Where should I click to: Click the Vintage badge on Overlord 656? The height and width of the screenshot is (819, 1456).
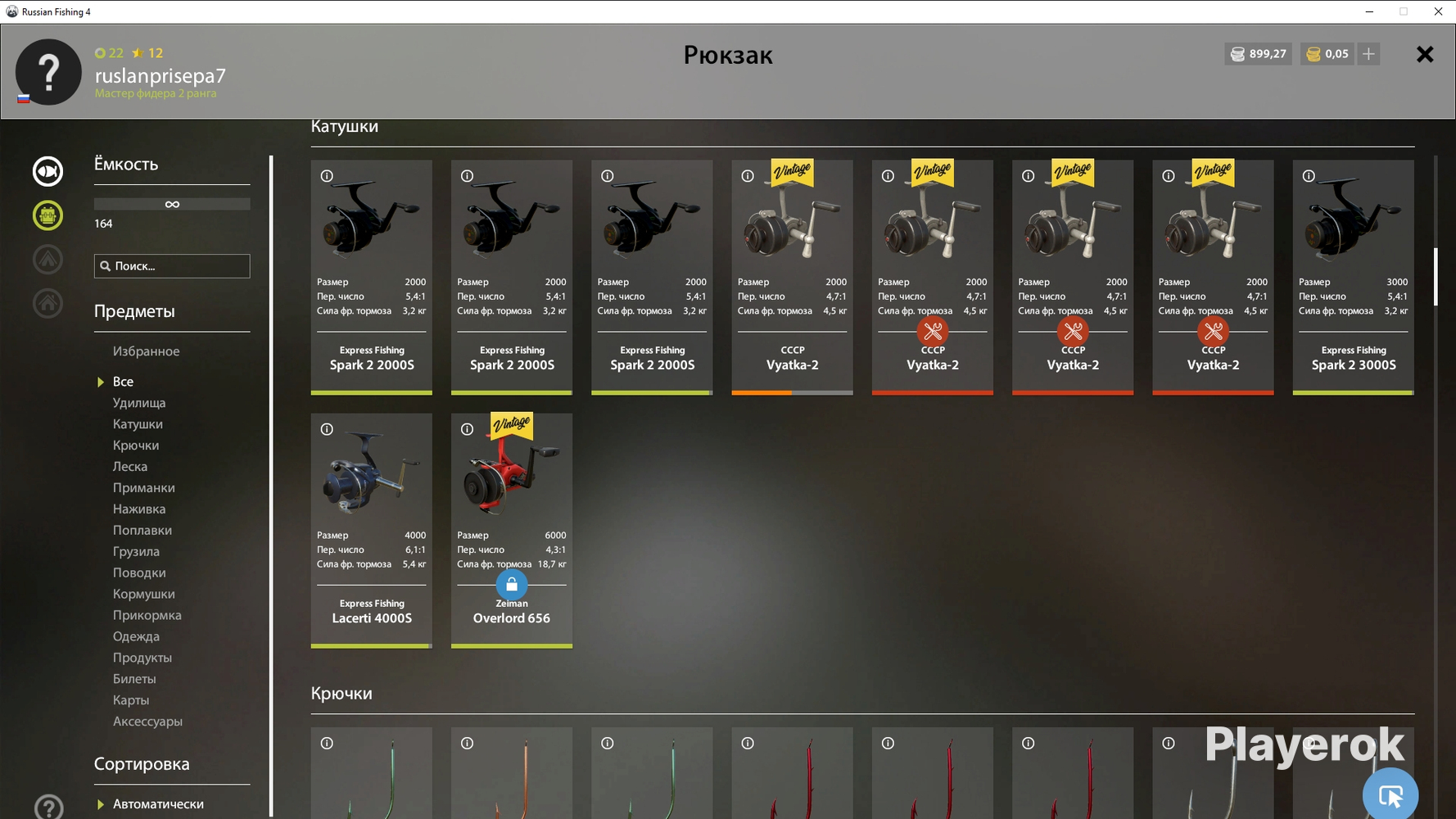point(512,425)
